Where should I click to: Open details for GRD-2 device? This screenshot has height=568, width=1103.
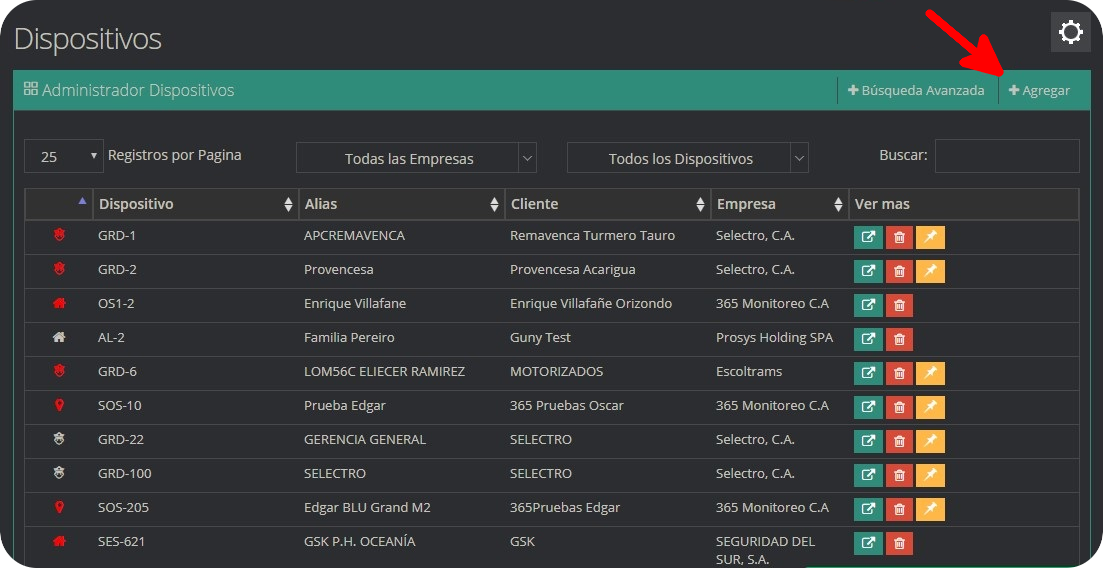(x=868, y=271)
